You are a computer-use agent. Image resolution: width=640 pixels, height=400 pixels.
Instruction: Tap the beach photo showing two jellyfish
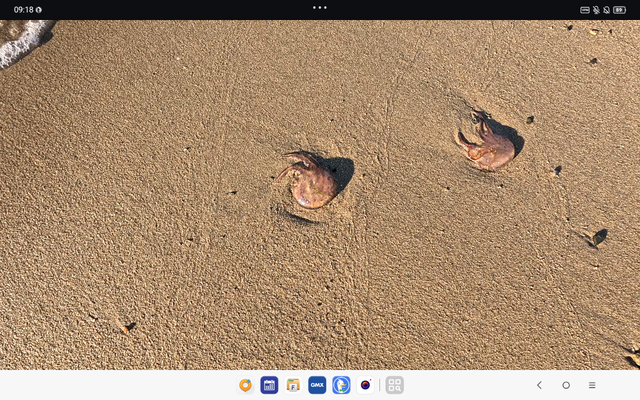click(x=320, y=195)
